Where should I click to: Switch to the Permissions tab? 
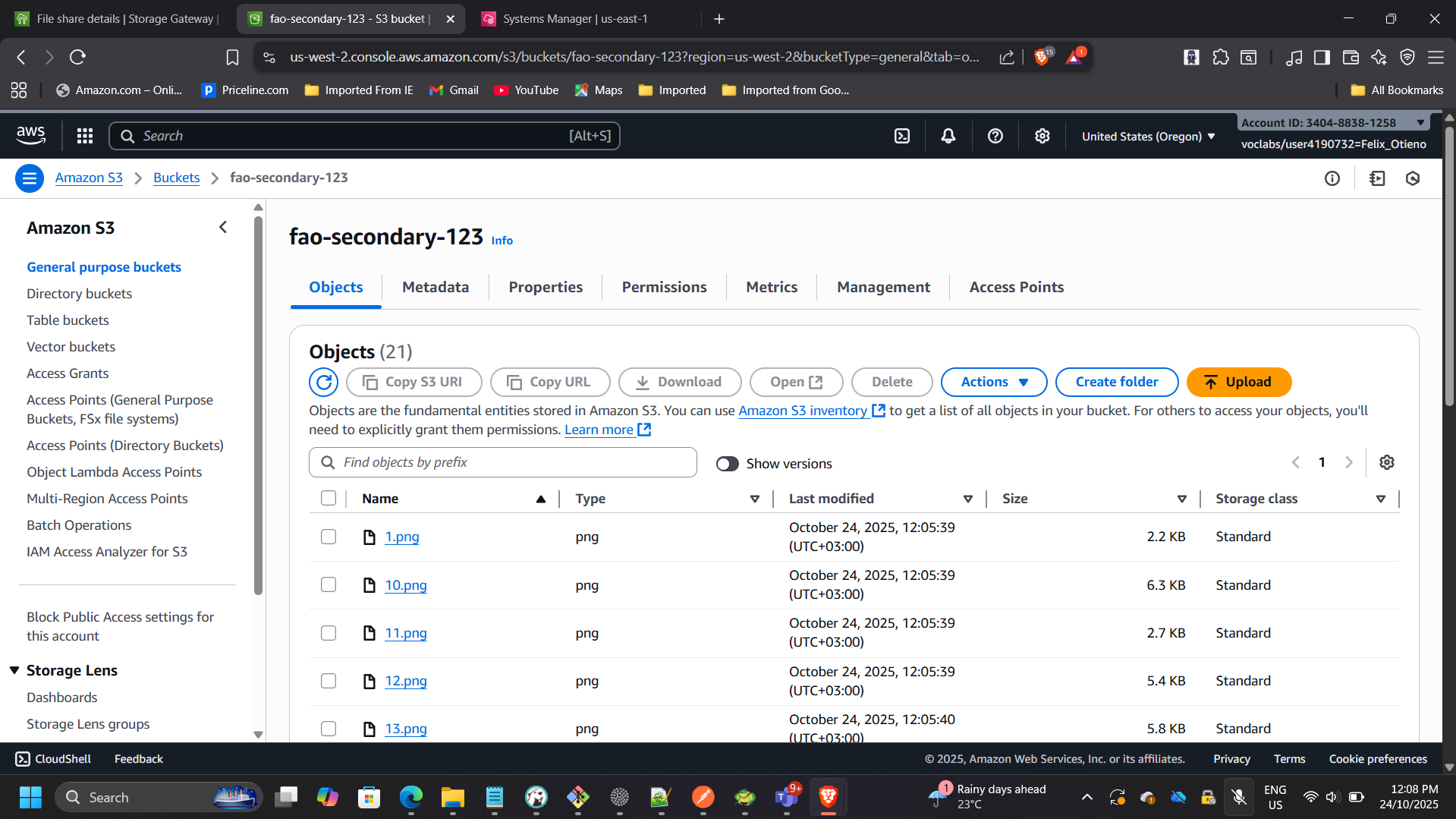click(664, 287)
